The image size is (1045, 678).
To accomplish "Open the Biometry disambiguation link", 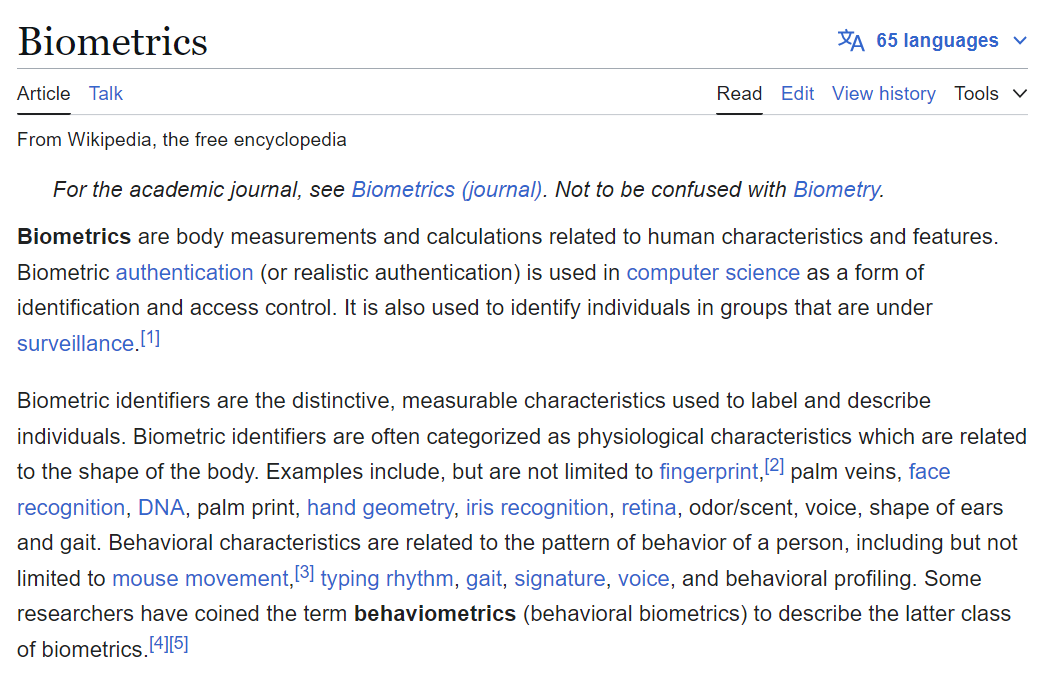I will (x=837, y=190).
